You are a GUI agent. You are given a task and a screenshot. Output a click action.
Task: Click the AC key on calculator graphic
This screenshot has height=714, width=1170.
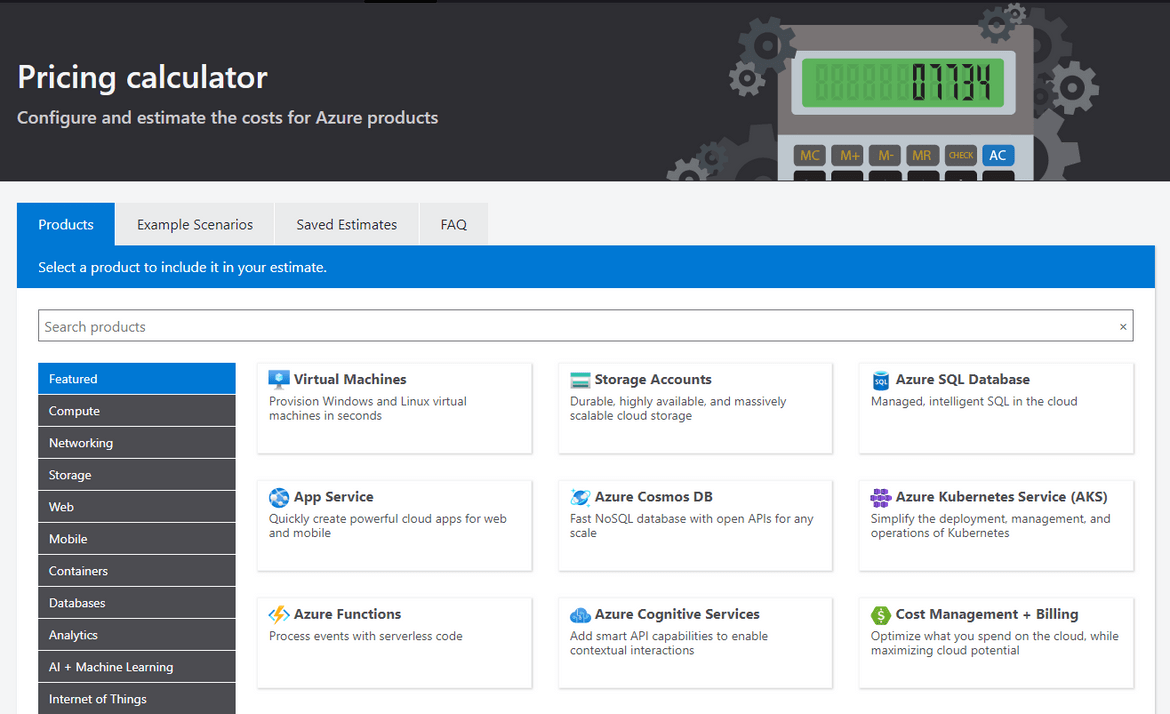[x=998, y=155]
